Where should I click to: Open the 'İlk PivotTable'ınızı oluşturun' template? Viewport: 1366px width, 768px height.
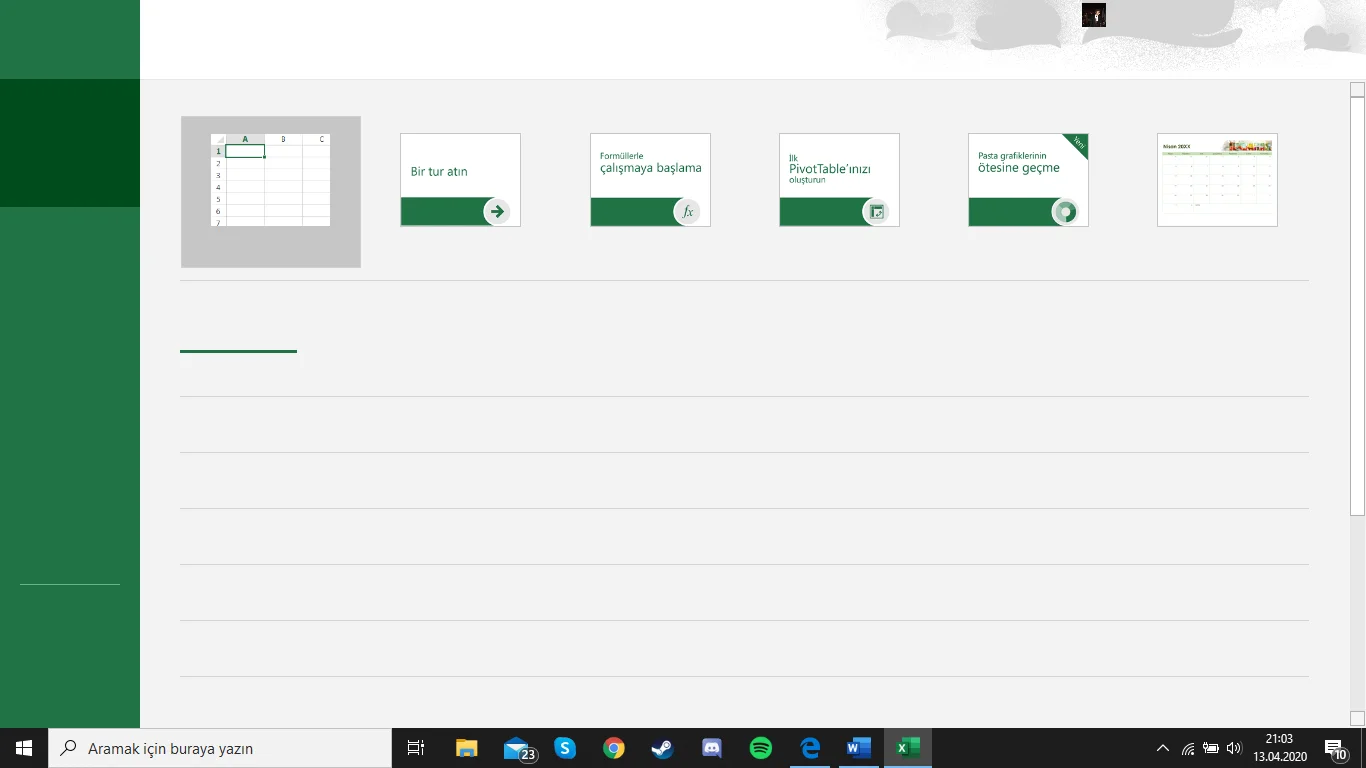pos(839,180)
